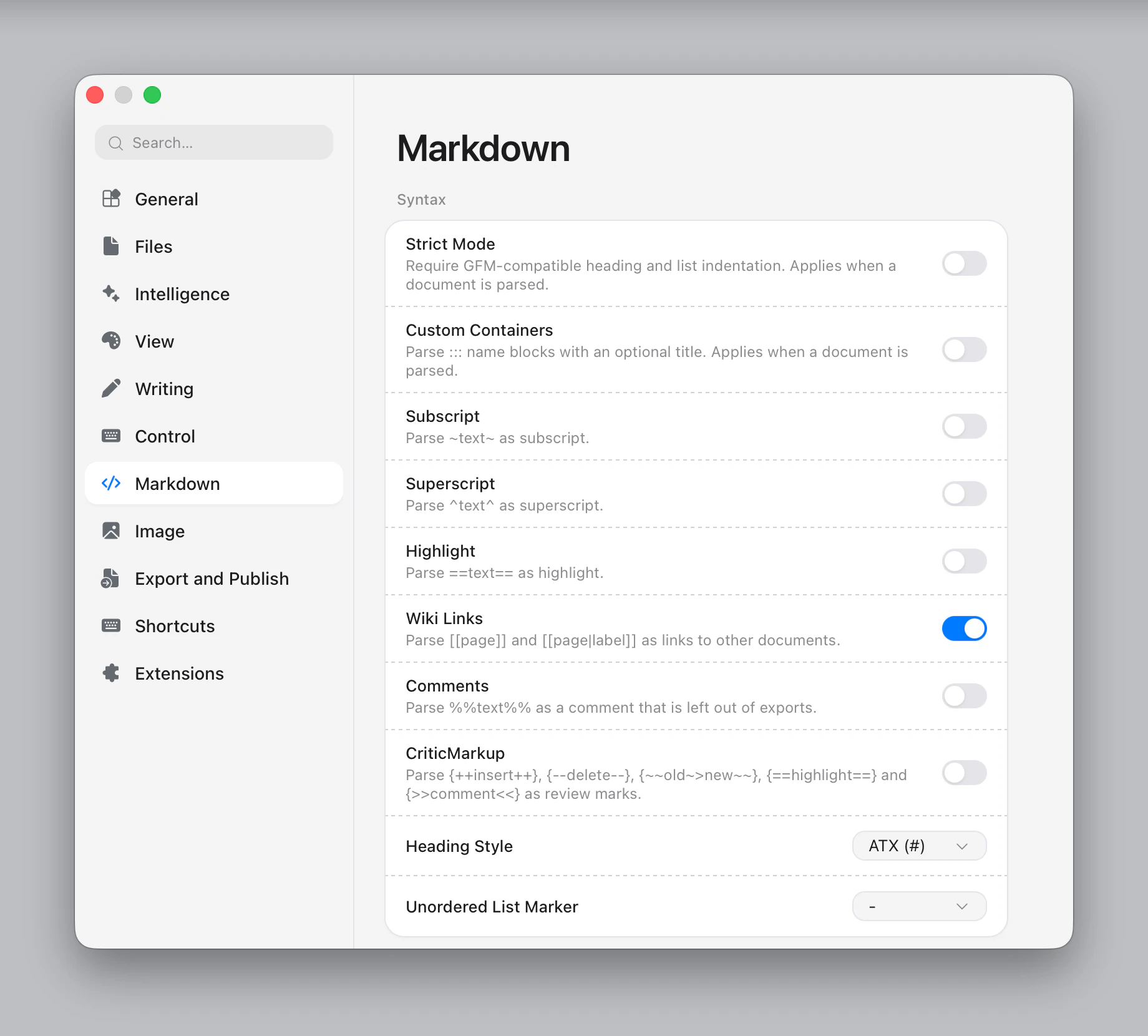Click the General grid icon in sidebar

point(111,198)
